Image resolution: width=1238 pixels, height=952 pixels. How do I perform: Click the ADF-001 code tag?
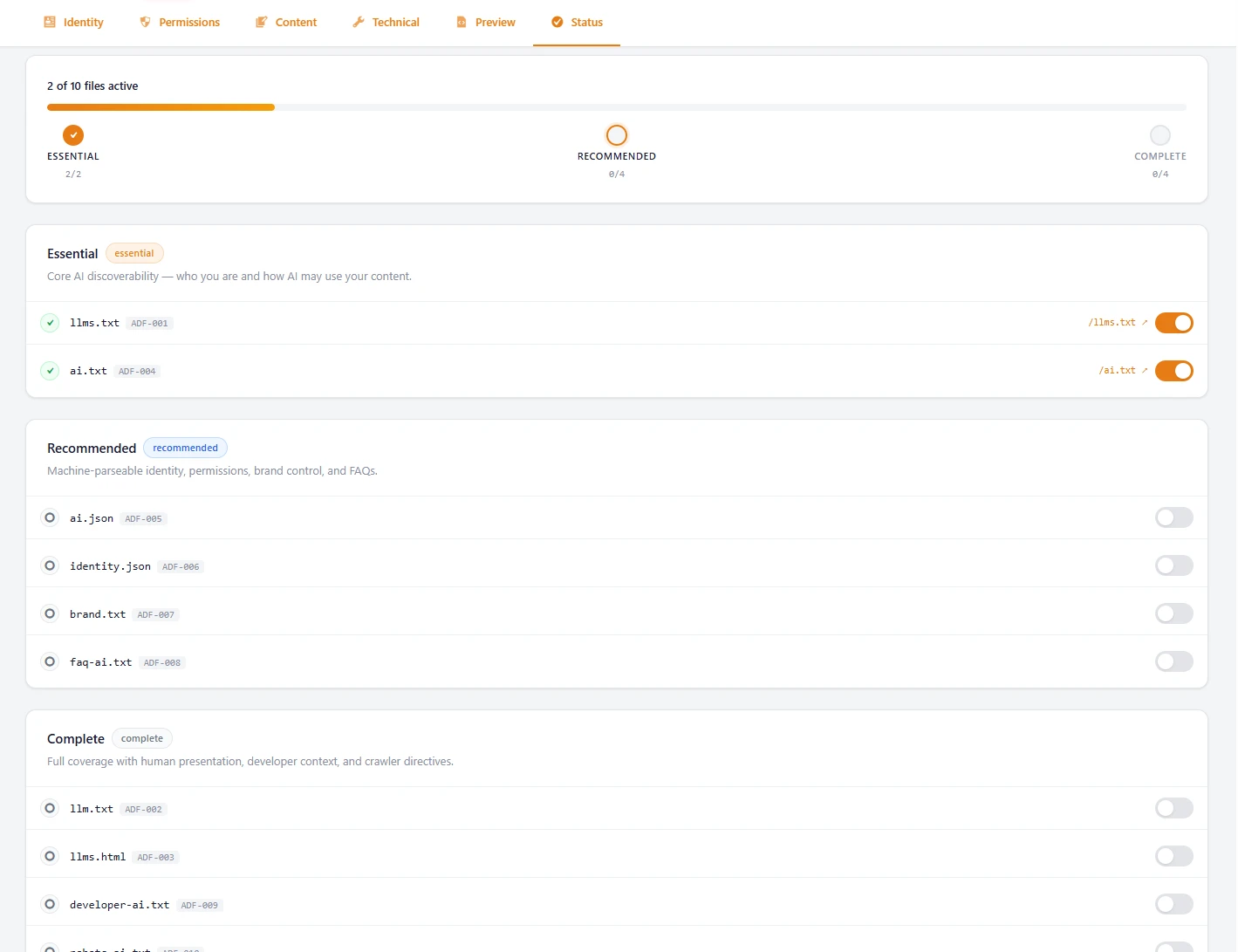[149, 323]
